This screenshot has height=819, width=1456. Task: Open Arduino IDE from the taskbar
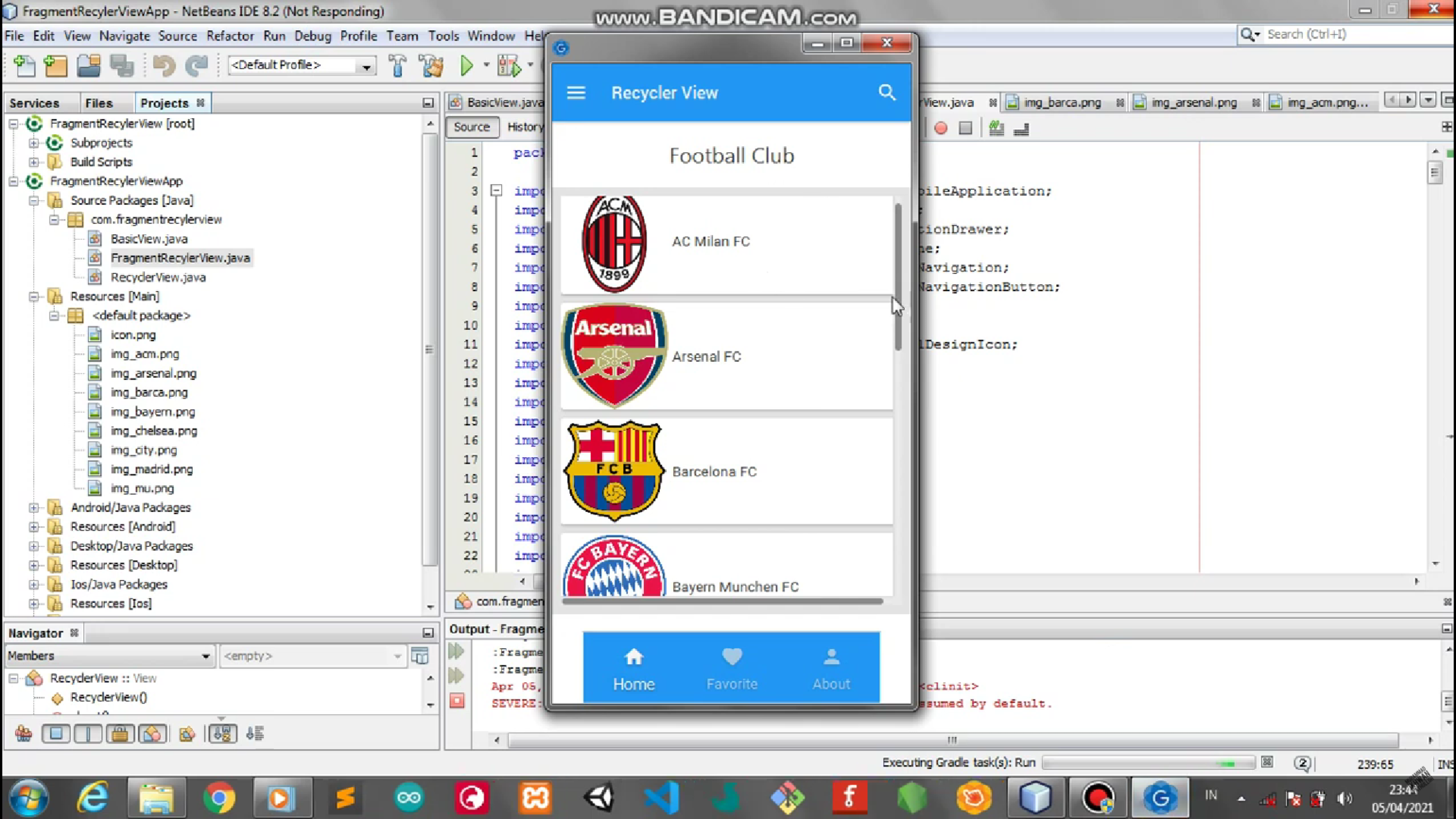(408, 798)
